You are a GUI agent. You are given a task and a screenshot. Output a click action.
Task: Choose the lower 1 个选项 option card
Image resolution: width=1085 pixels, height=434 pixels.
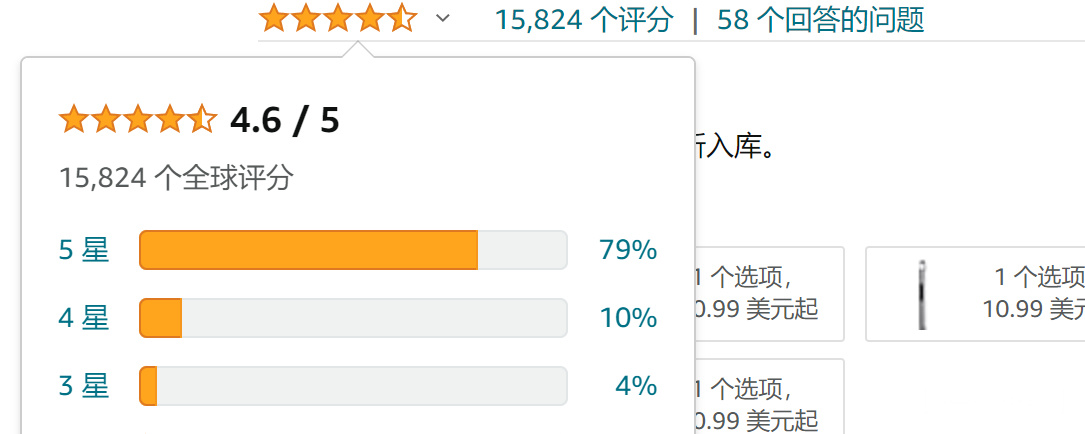click(x=769, y=397)
